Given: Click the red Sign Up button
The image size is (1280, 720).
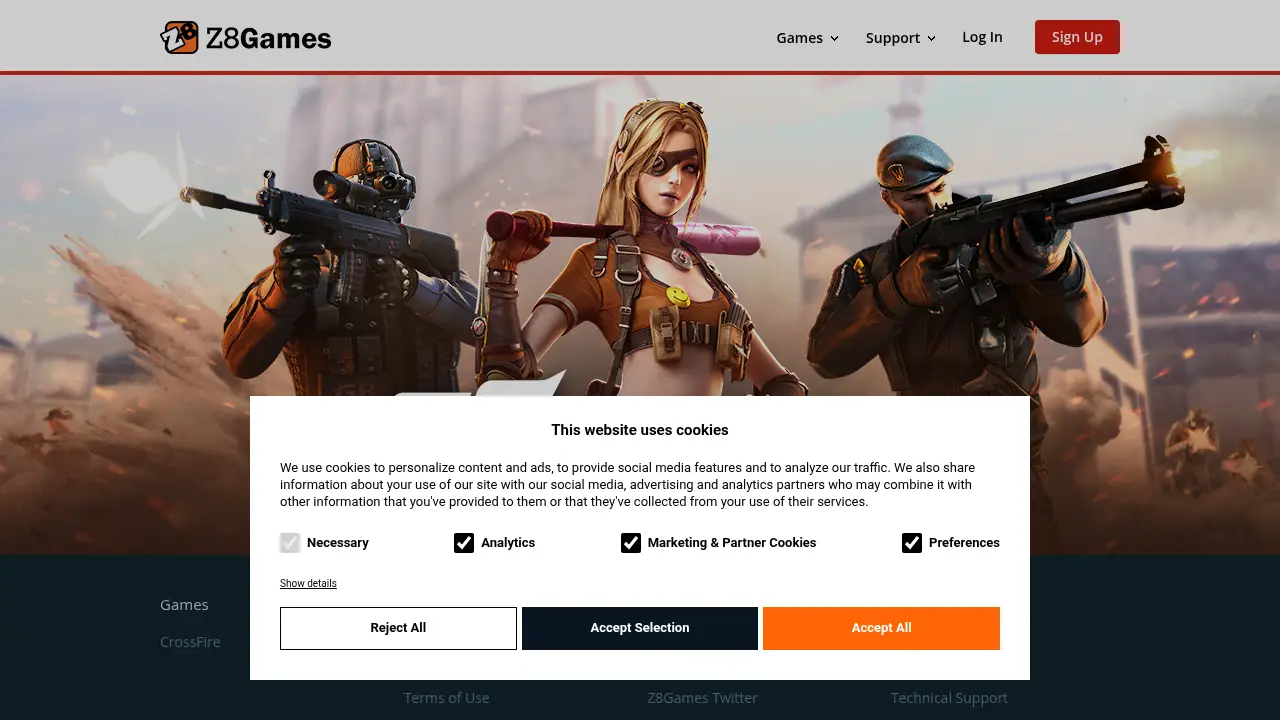Looking at the screenshot, I should coord(1077,37).
